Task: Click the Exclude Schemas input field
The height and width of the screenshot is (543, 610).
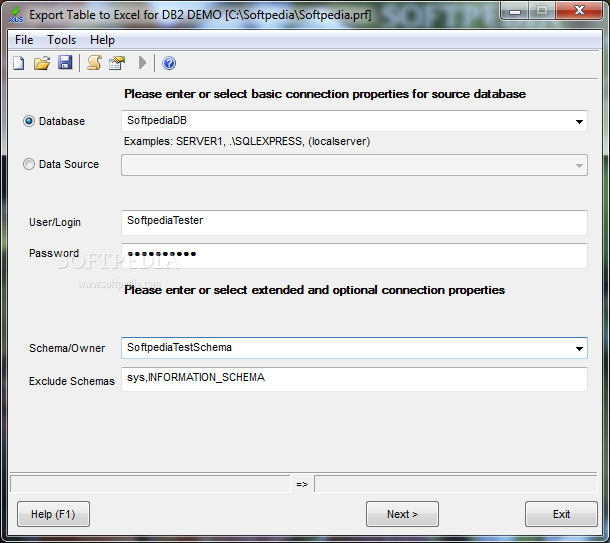Action: coord(354,379)
